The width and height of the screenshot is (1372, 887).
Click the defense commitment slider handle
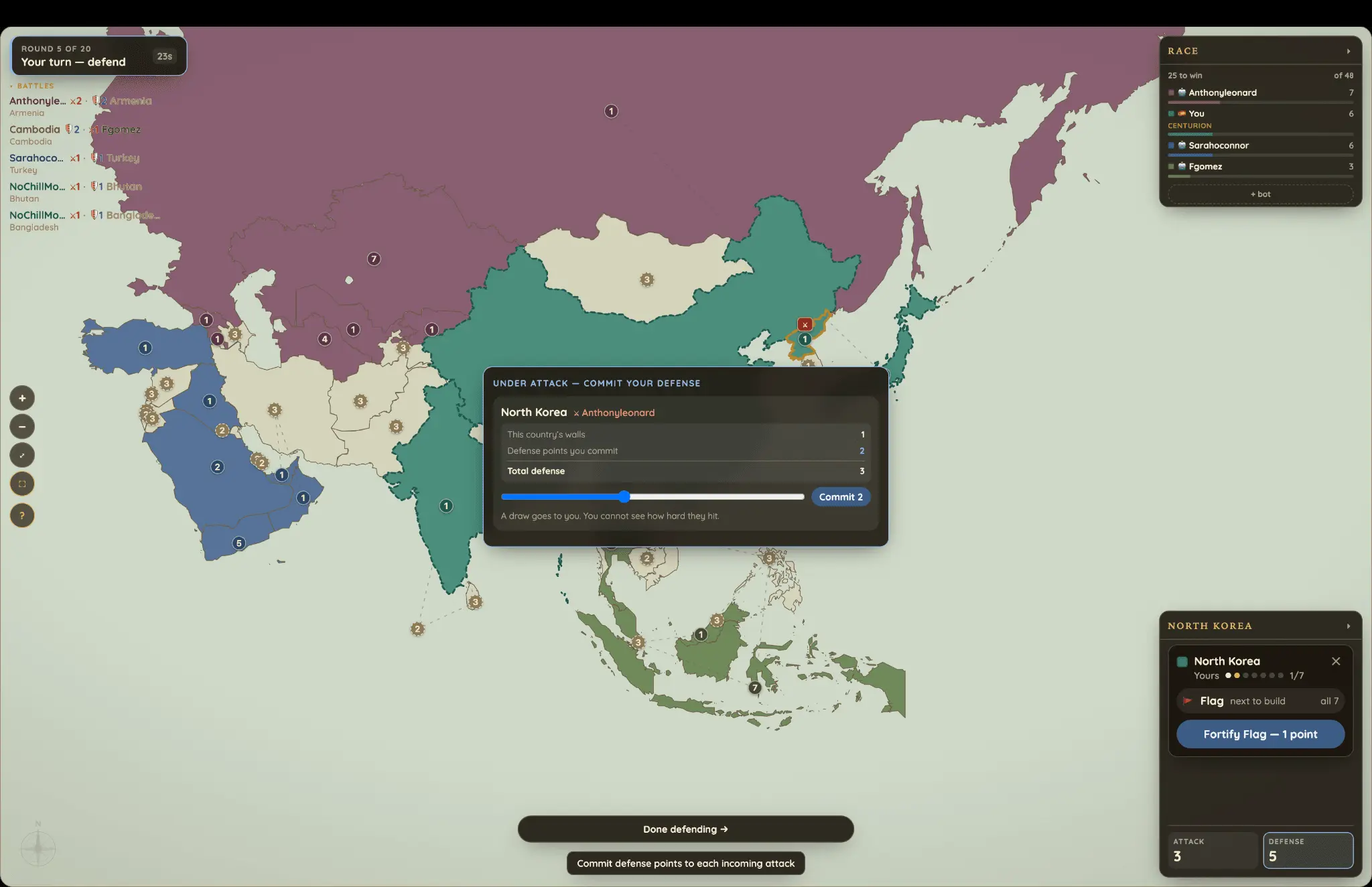624,496
